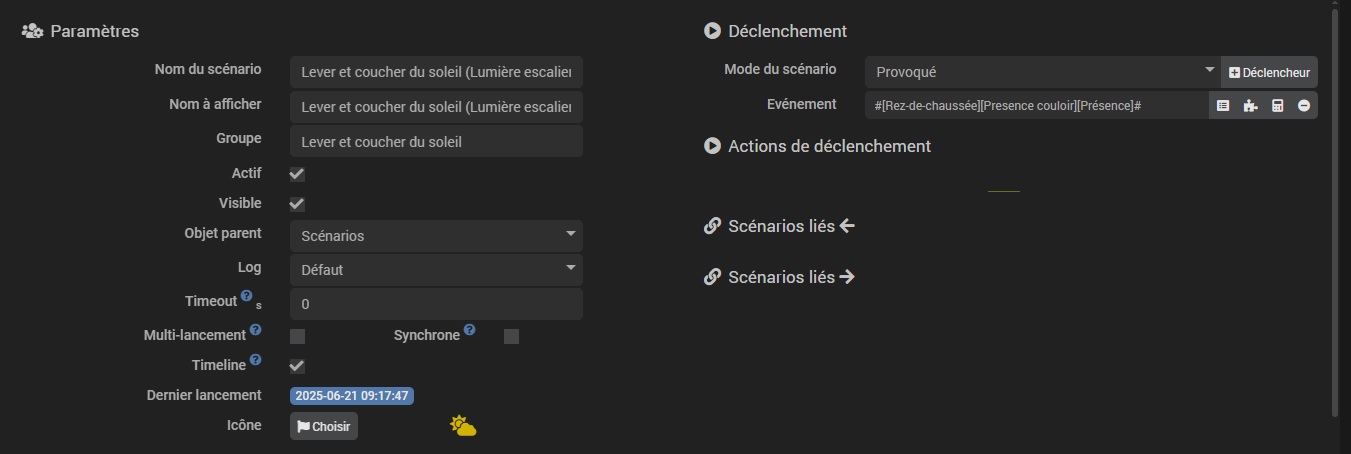Open the Mode du scénario dropdown

(x=1042, y=72)
